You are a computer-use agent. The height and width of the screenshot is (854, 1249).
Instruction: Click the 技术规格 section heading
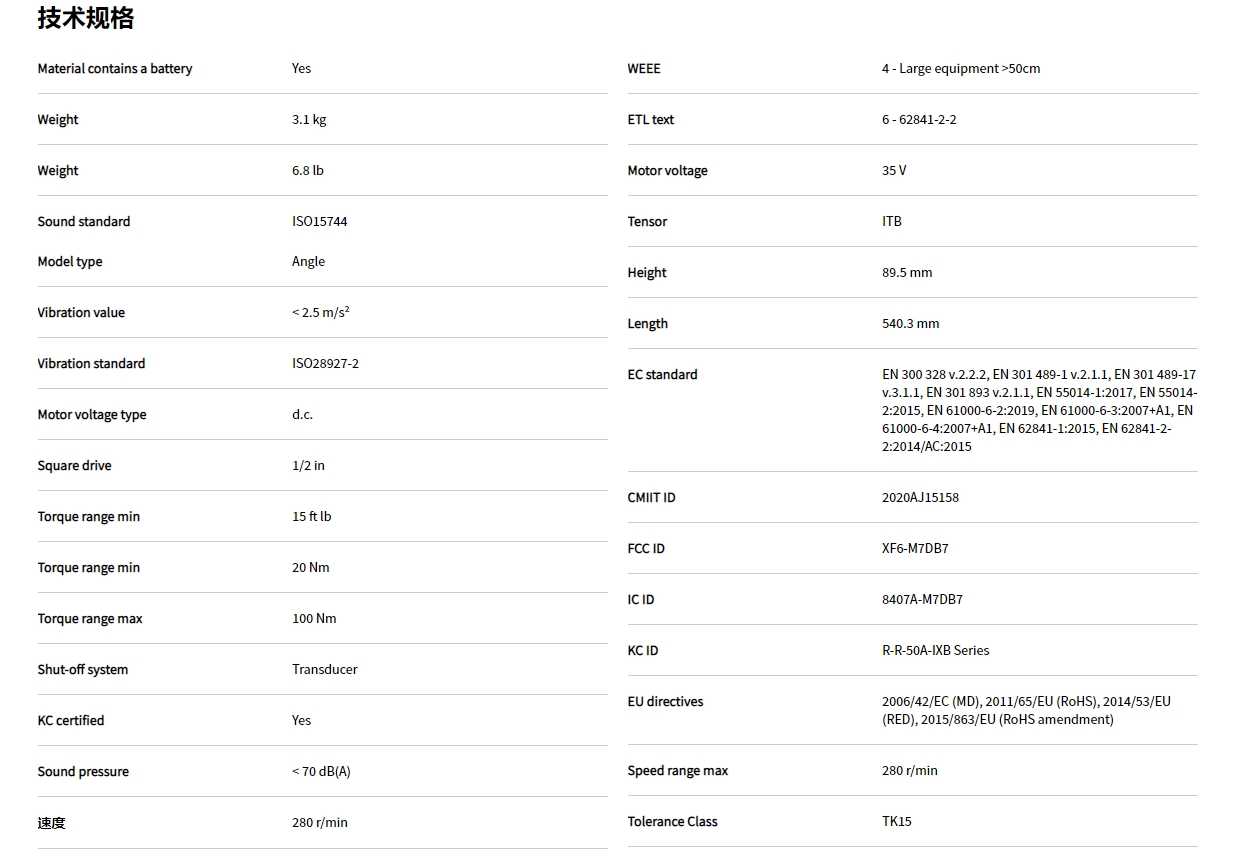(x=86, y=18)
